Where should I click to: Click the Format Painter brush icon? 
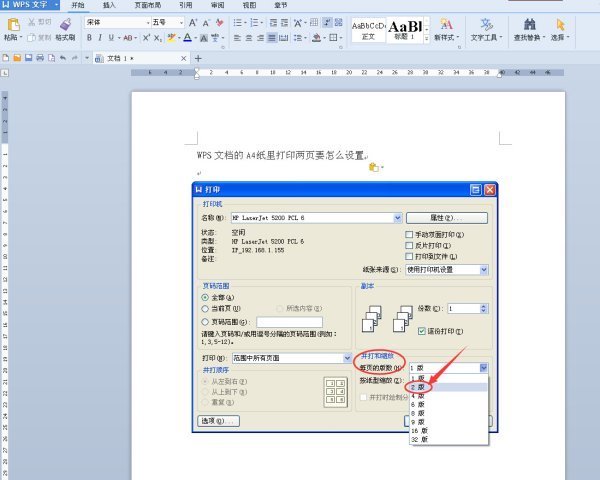pos(65,24)
